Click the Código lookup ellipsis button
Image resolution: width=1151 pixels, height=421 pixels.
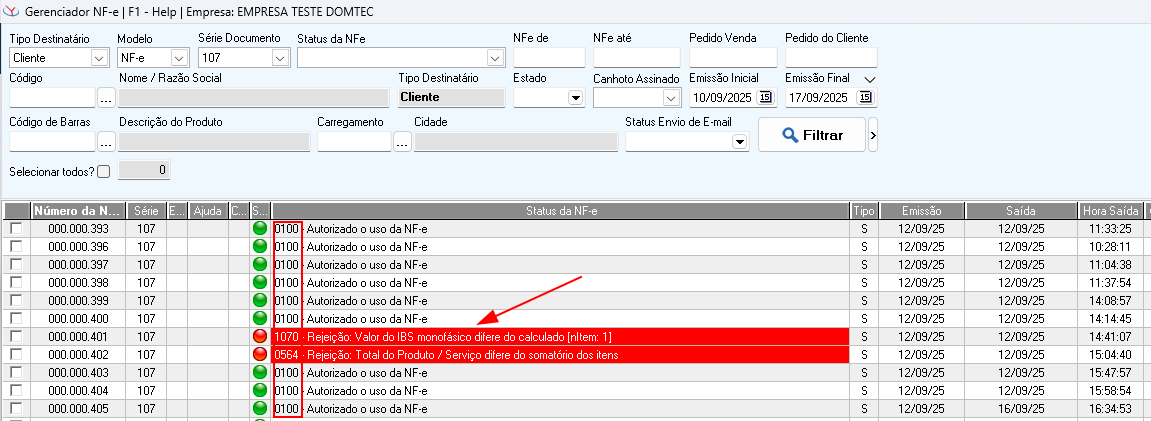coord(107,98)
